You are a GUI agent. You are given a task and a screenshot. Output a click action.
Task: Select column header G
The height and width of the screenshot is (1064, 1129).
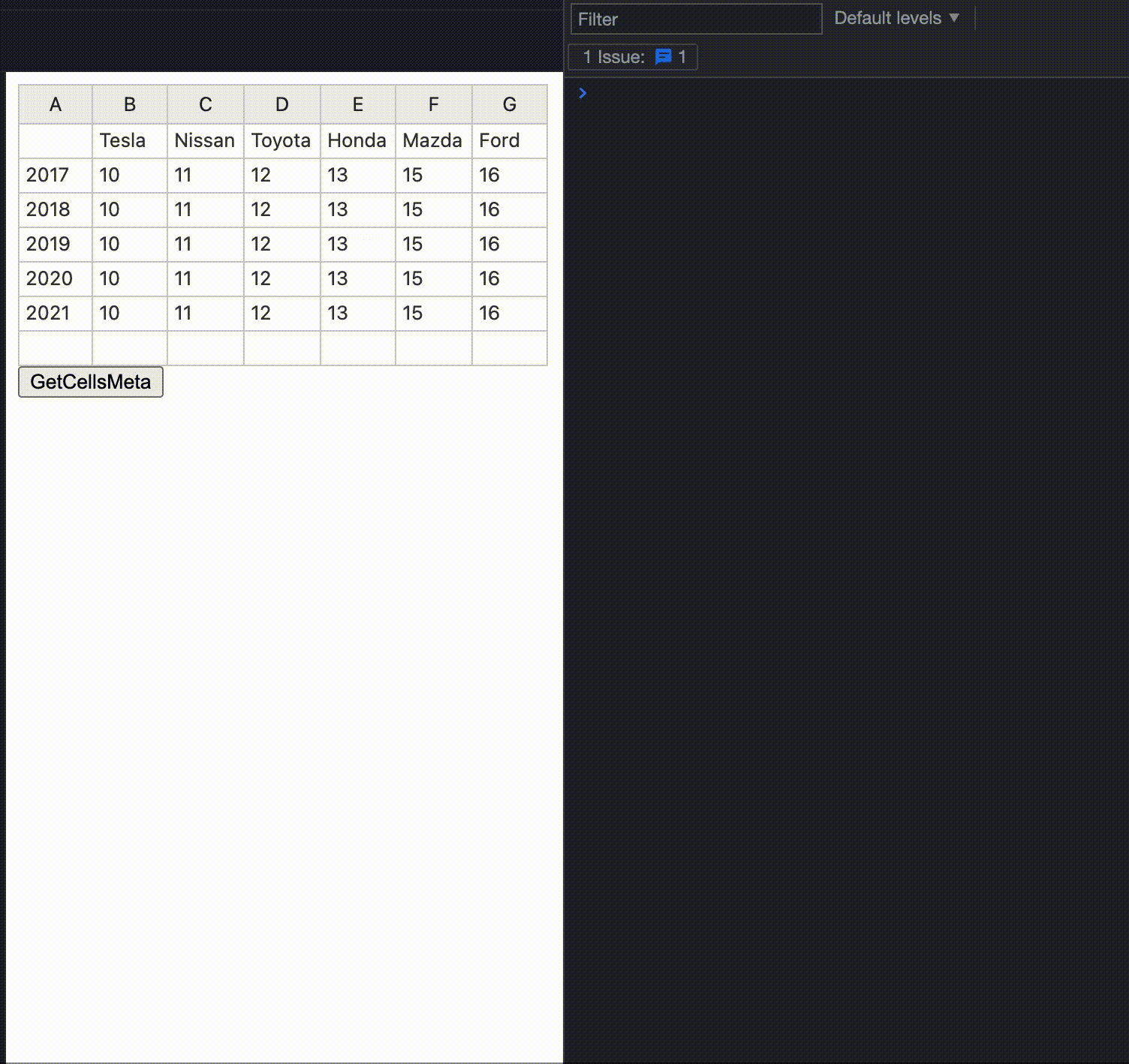(509, 104)
